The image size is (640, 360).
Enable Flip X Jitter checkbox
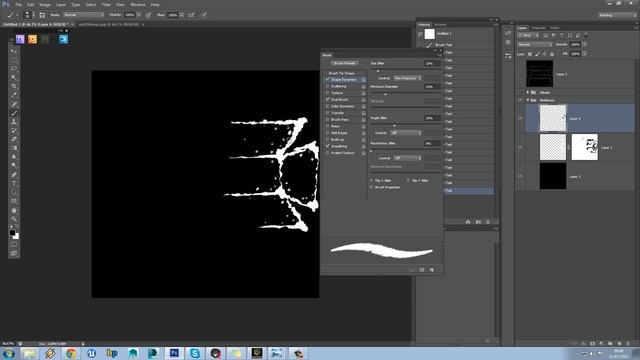372,180
